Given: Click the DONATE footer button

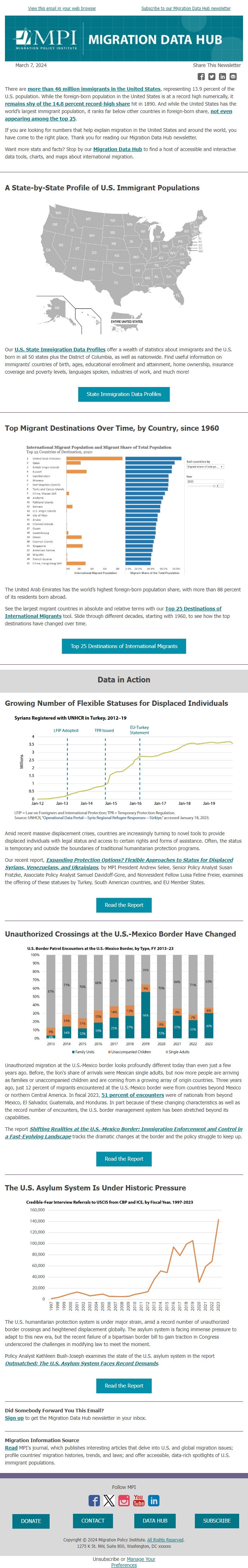Looking at the screenshot, I should (x=31, y=1520).
